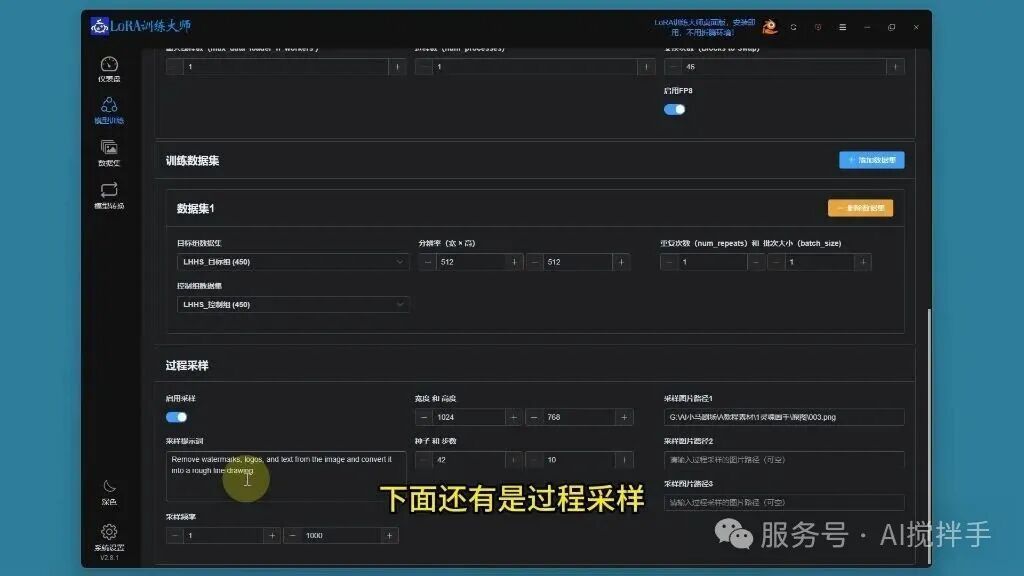Increase dataset resolution height 512

click(x=621, y=262)
